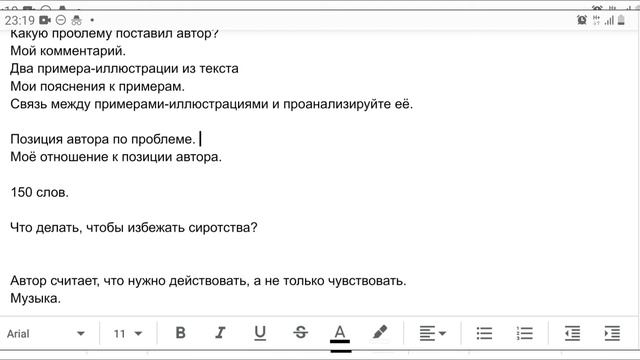Toggle underline formatting
640x360 pixels.
tap(260, 333)
